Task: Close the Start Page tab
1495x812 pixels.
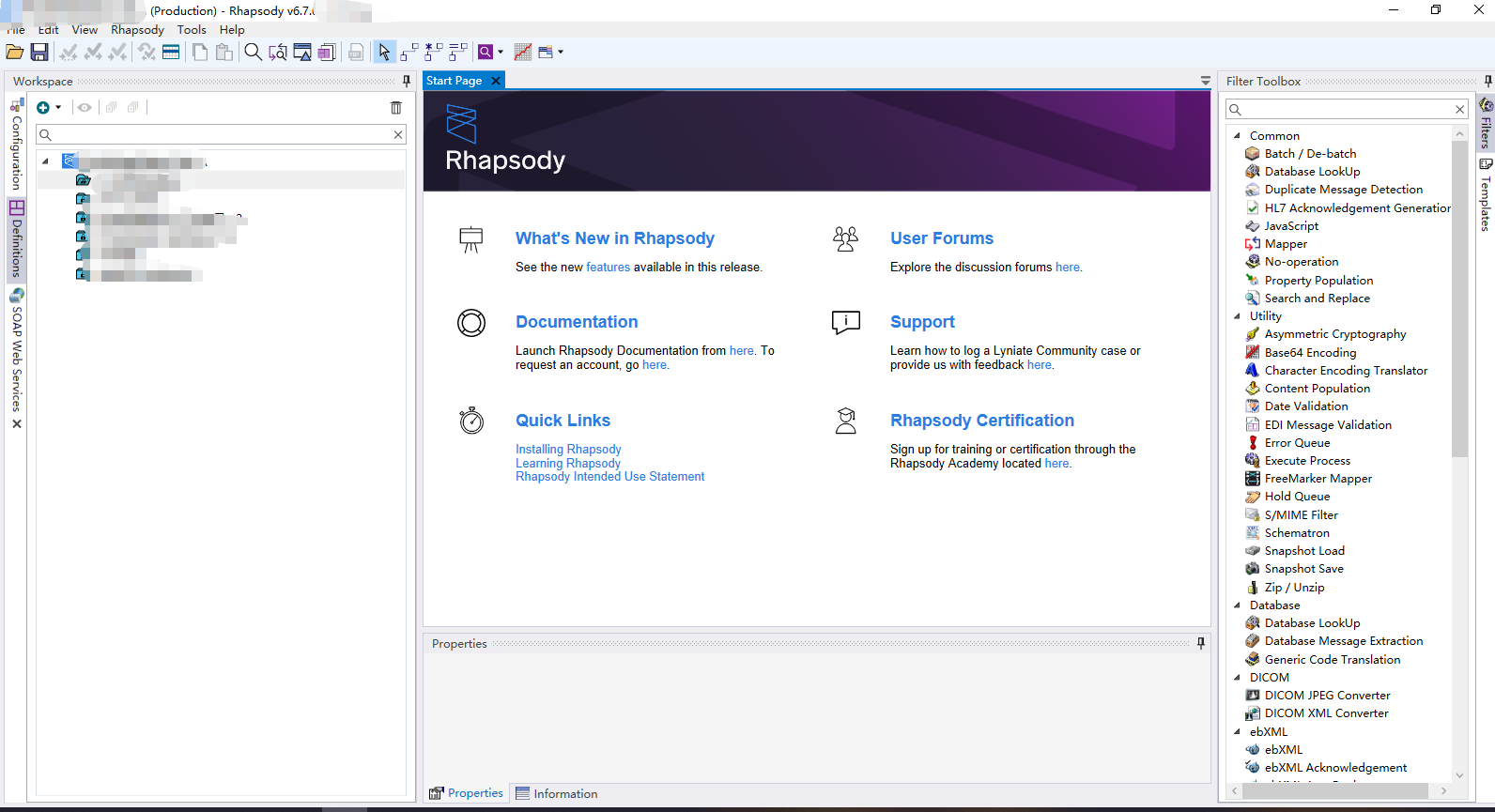Action: [x=496, y=81]
